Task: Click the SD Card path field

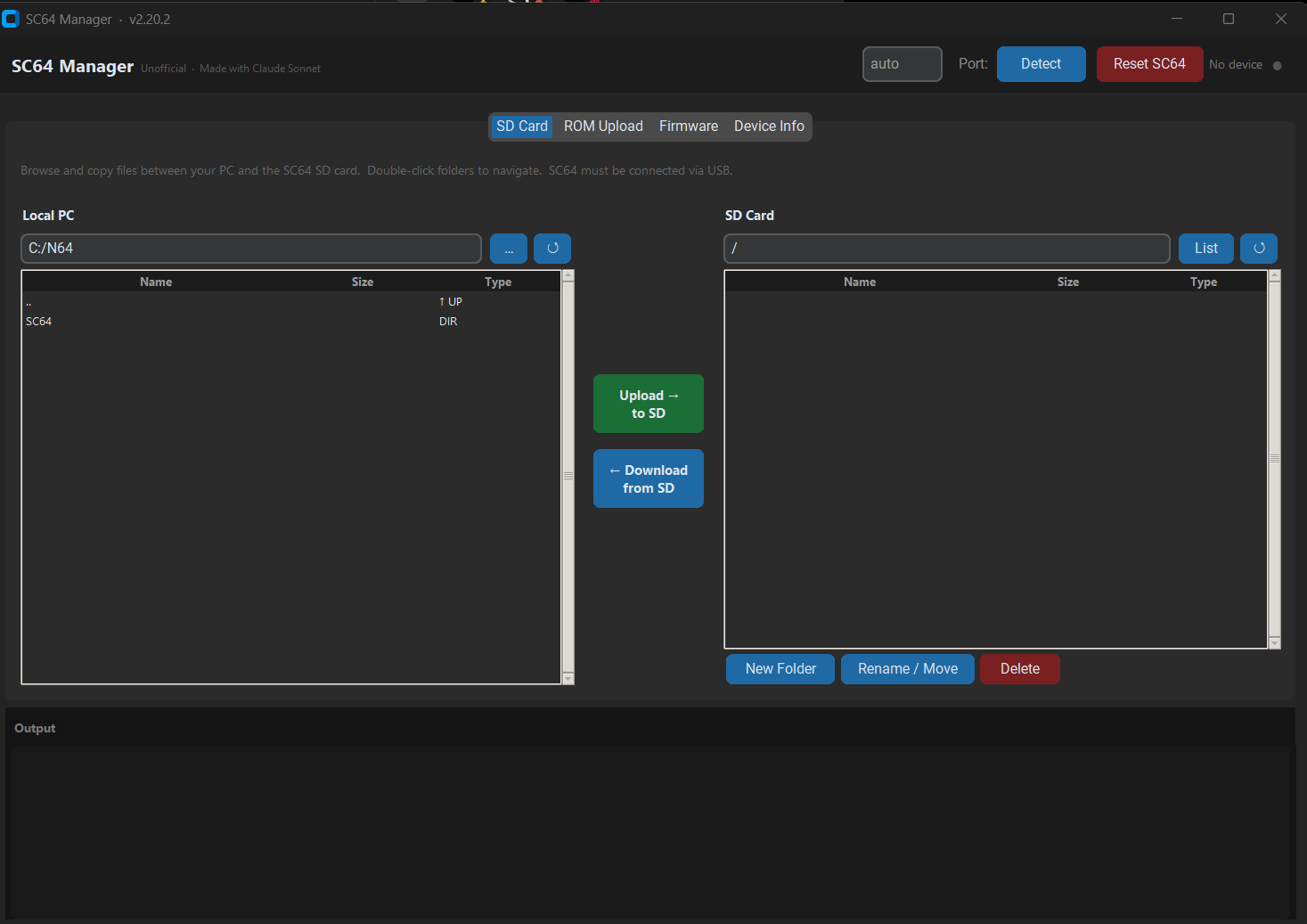Action: coord(947,249)
